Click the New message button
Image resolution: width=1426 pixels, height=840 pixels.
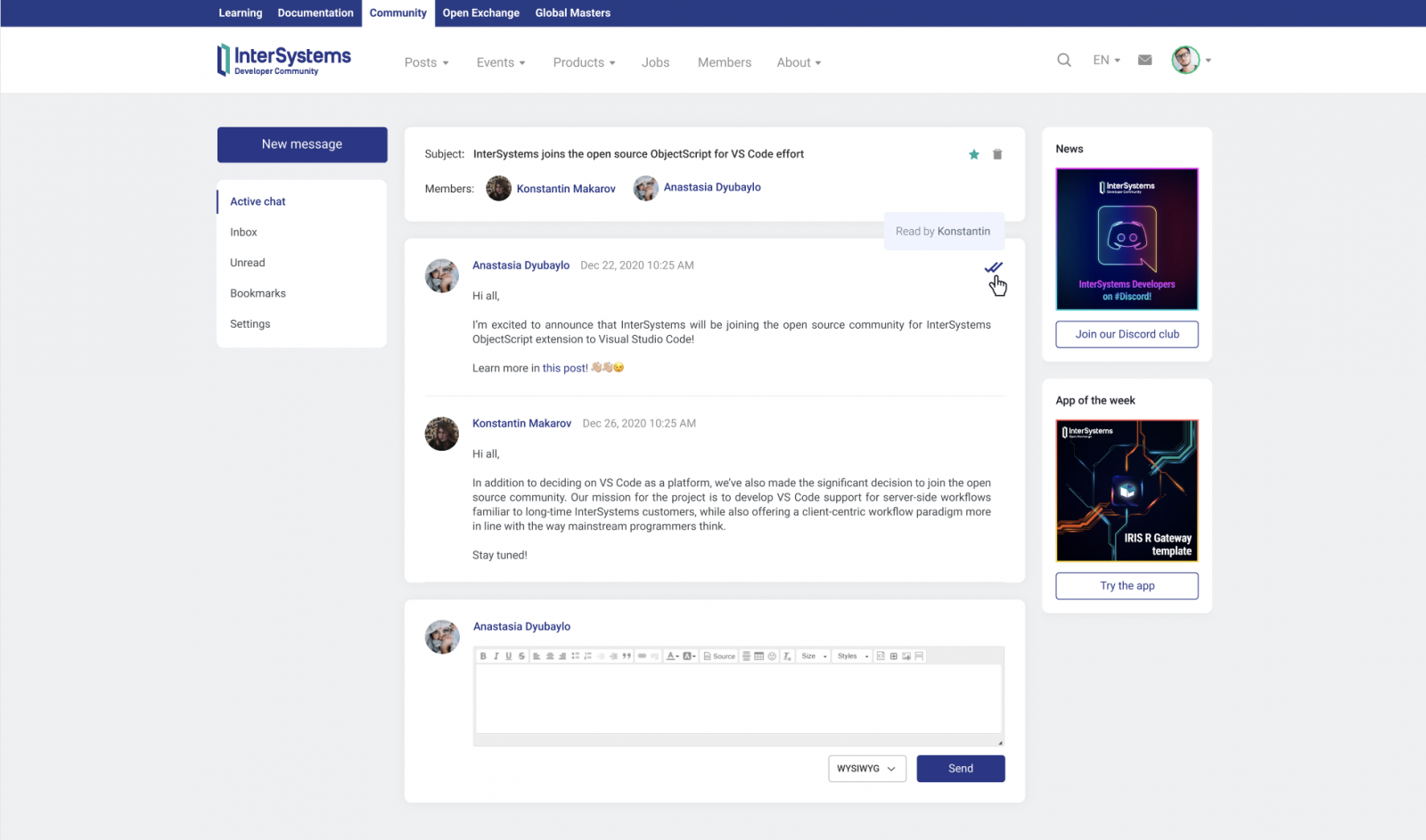302,144
